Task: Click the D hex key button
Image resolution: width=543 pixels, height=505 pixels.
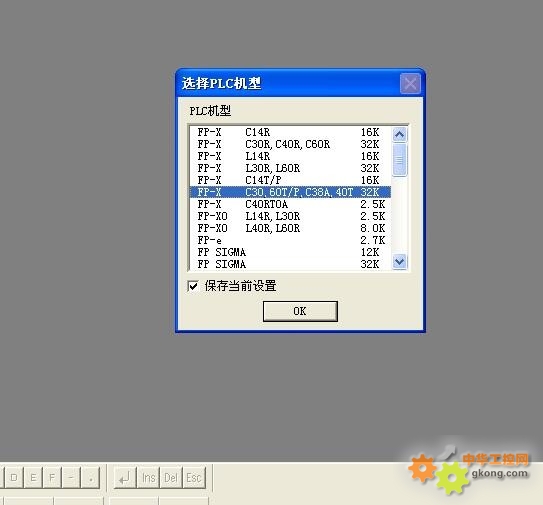Action: [14, 478]
